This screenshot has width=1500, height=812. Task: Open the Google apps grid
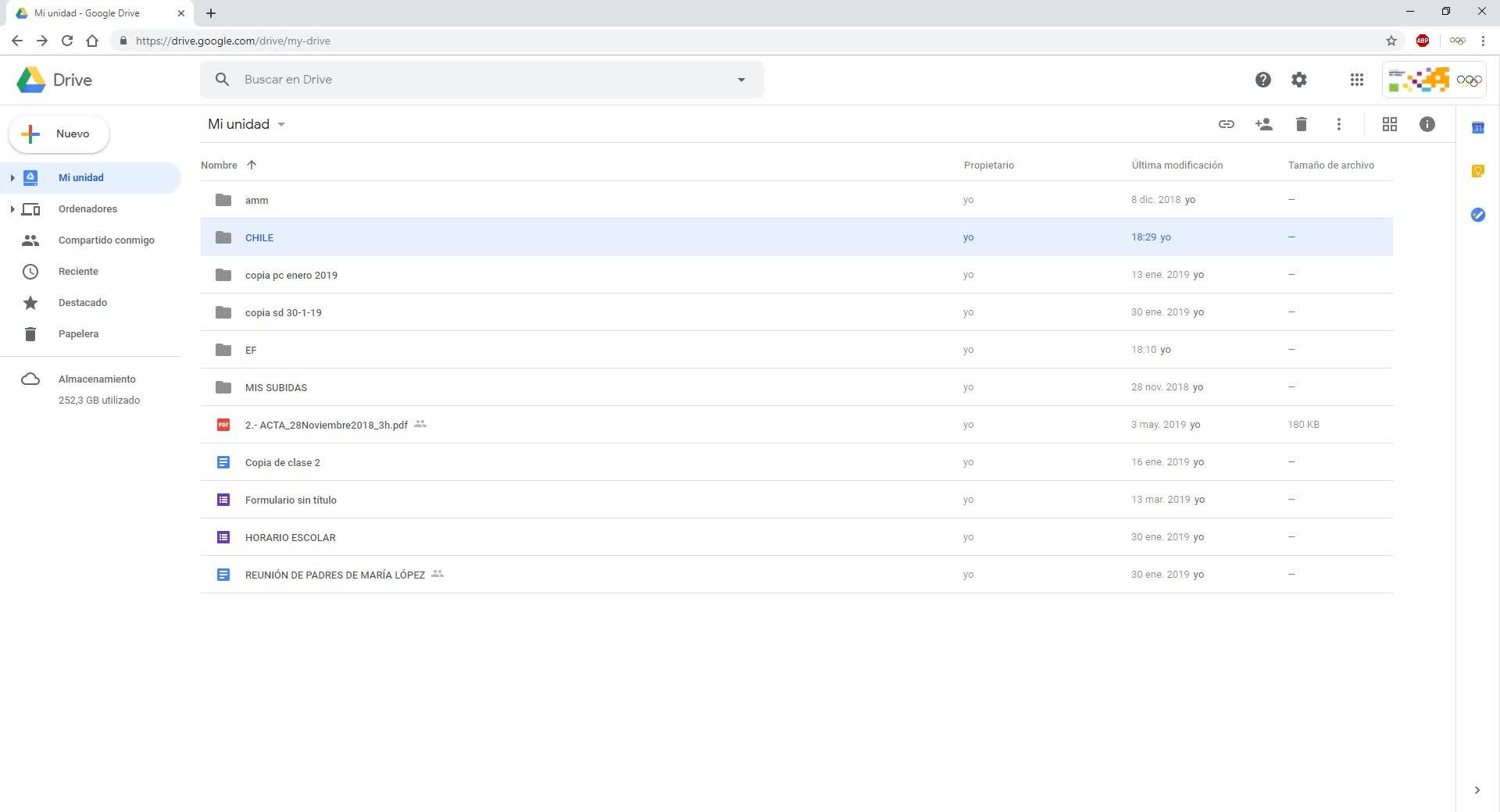pyautogui.click(x=1356, y=80)
